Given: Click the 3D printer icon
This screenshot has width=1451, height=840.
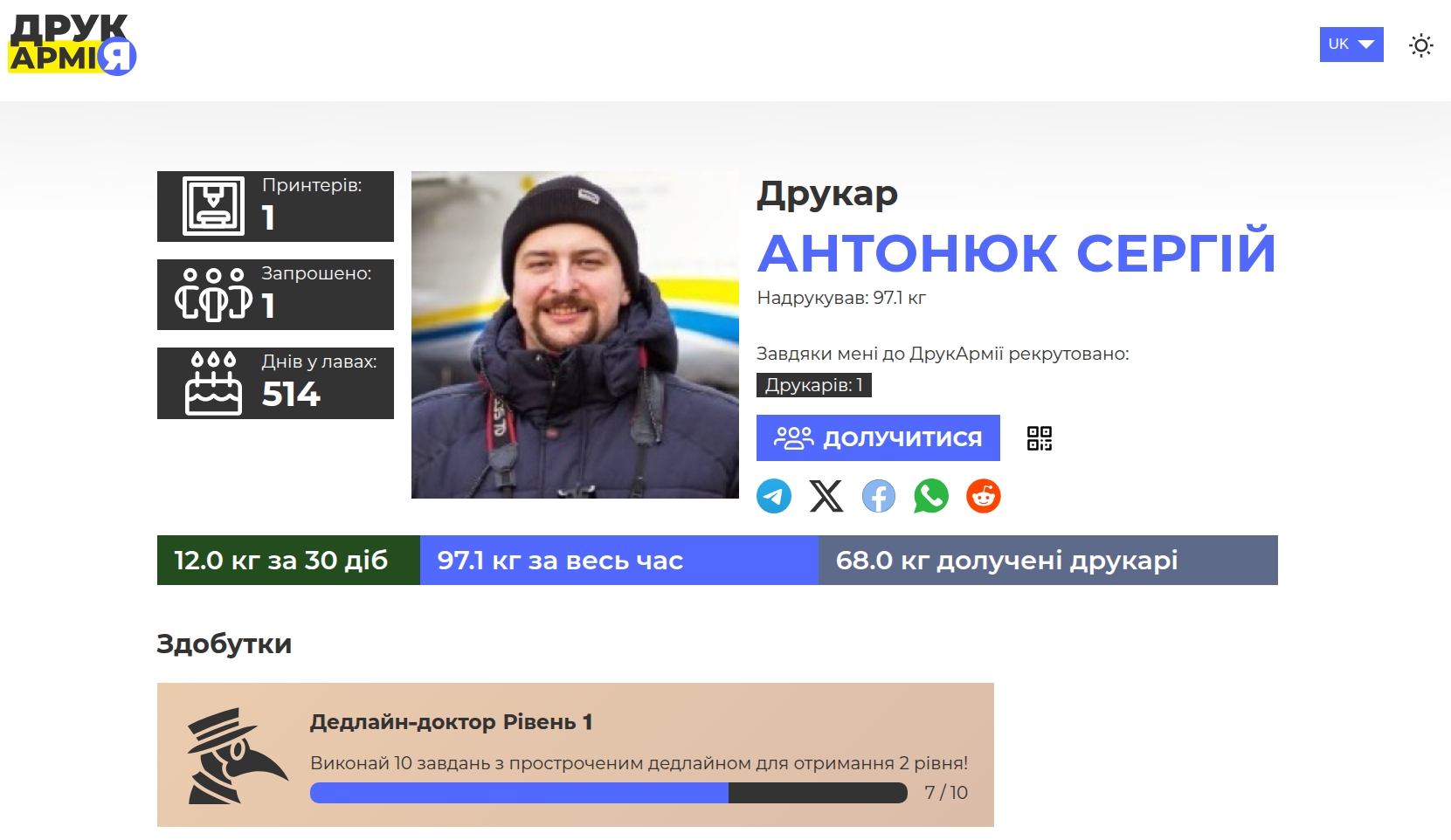Looking at the screenshot, I should coord(213,206).
